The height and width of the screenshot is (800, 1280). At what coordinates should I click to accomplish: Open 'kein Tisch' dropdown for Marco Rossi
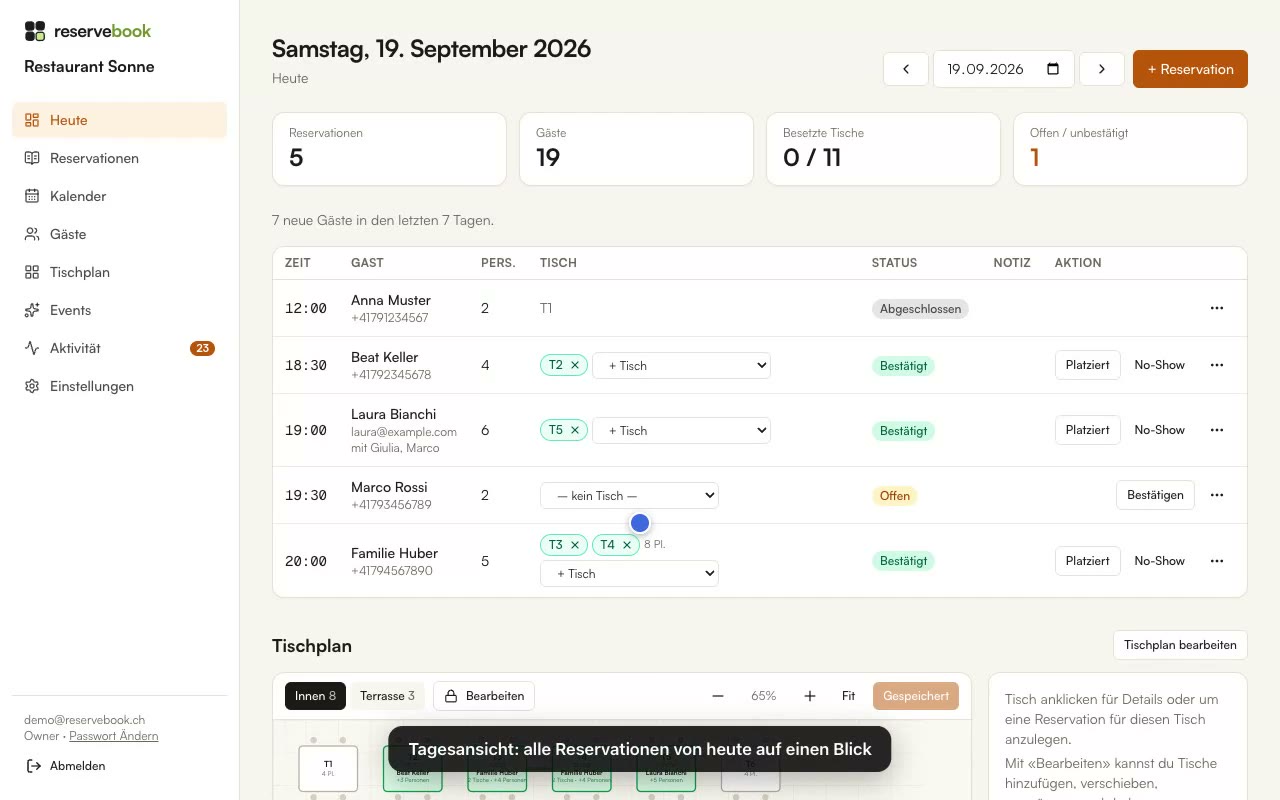(x=629, y=496)
